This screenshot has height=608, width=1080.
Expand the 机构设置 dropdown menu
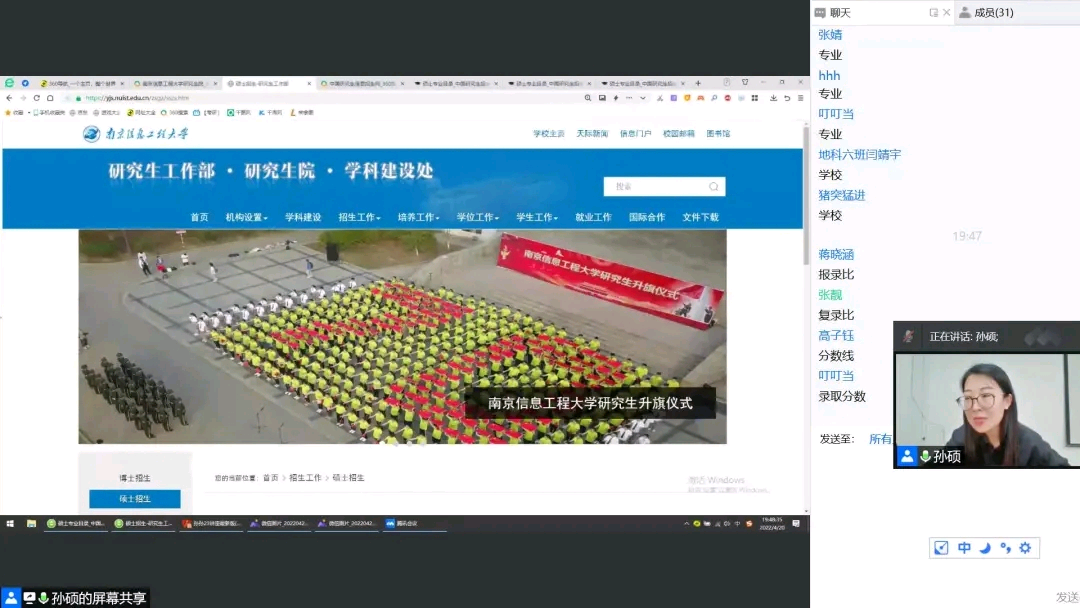pyautogui.click(x=246, y=217)
